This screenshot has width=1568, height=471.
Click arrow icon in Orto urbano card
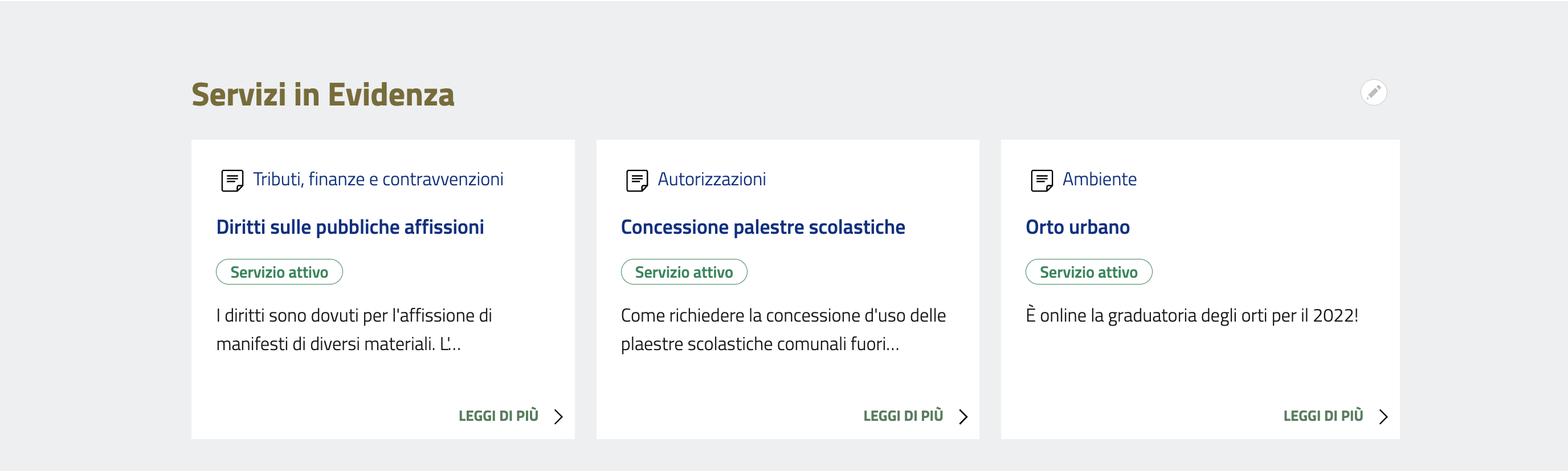1383,416
